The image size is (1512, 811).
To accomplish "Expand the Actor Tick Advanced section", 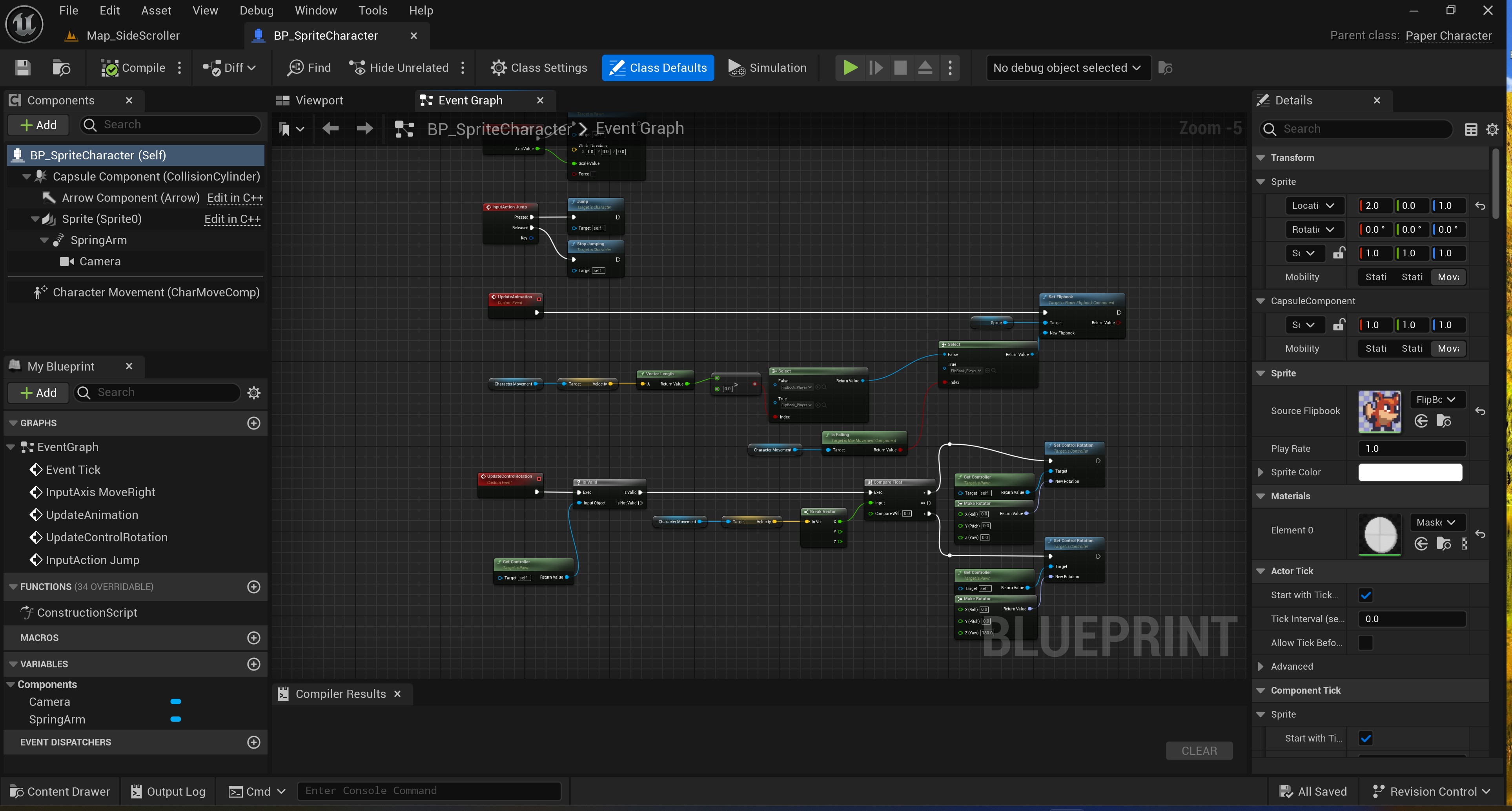I will tap(1260, 667).
